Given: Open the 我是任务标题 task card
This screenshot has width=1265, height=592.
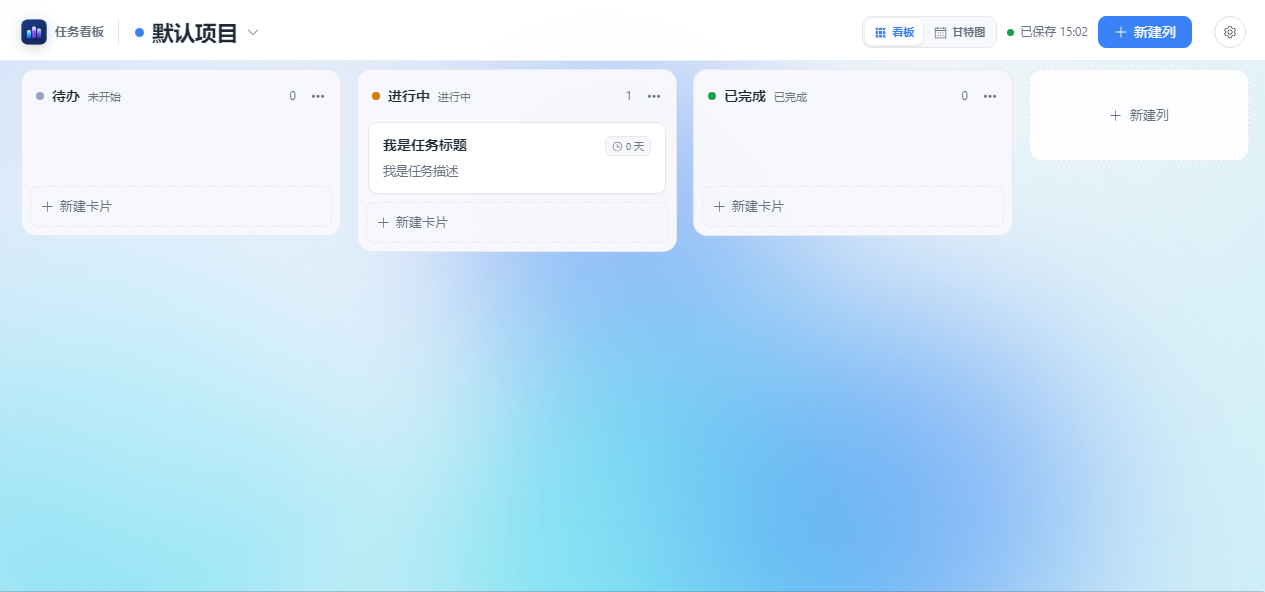Looking at the screenshot, I should (x=517, y=158).
